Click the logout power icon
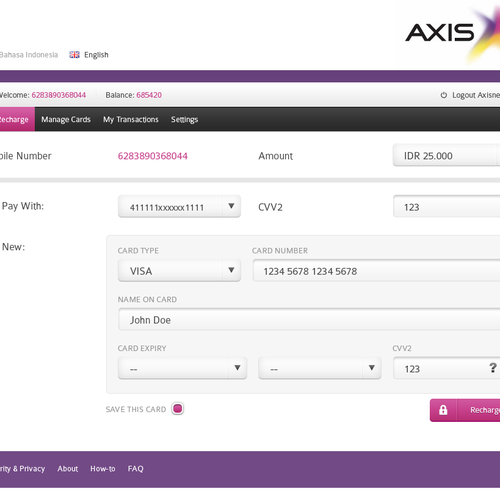Image resolution: width=500 pixels, height=500 pixels. pos(444,95)
